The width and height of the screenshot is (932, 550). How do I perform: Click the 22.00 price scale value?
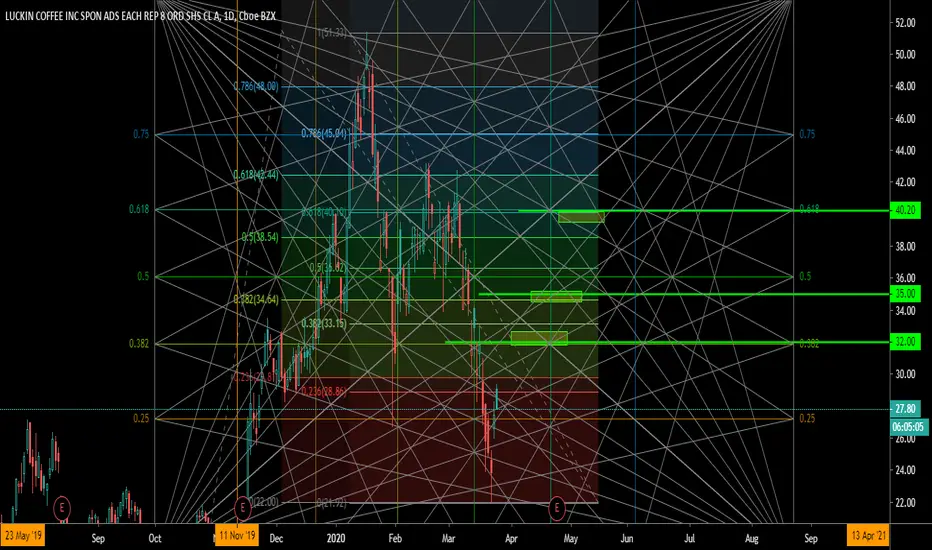point(905,502)
